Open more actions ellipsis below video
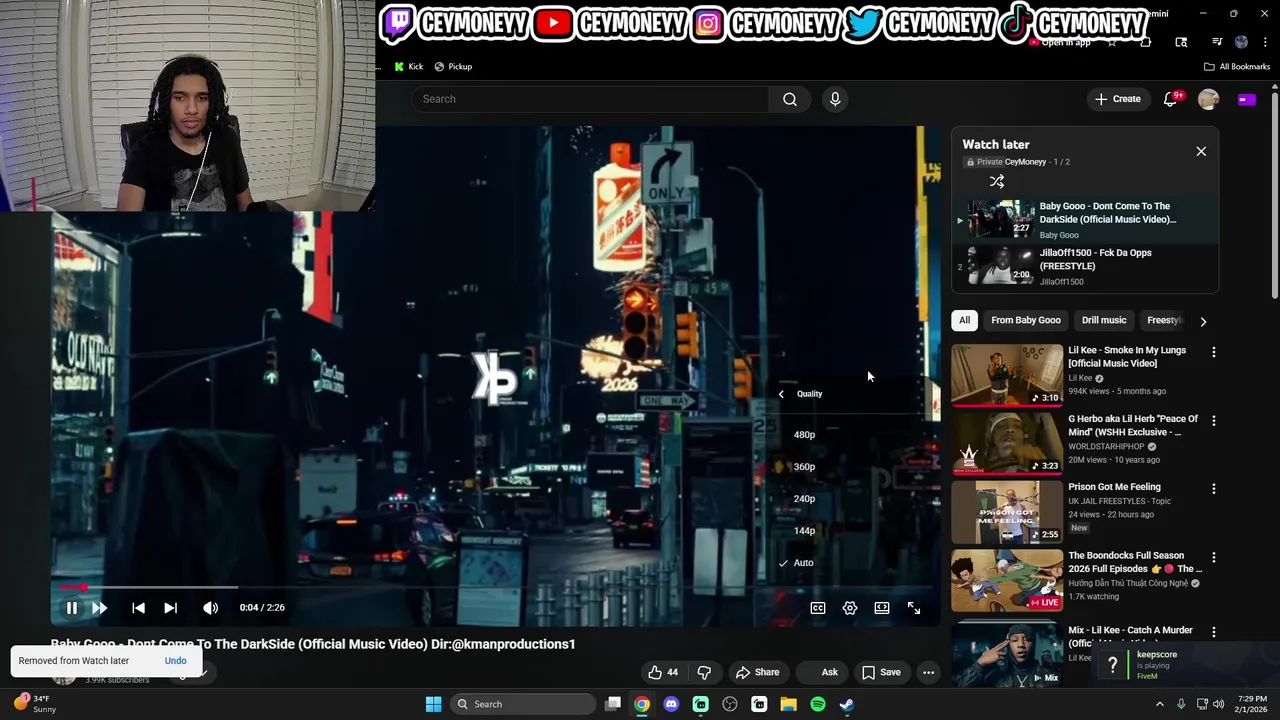The image size is (1280, 720). click(928, 672)
